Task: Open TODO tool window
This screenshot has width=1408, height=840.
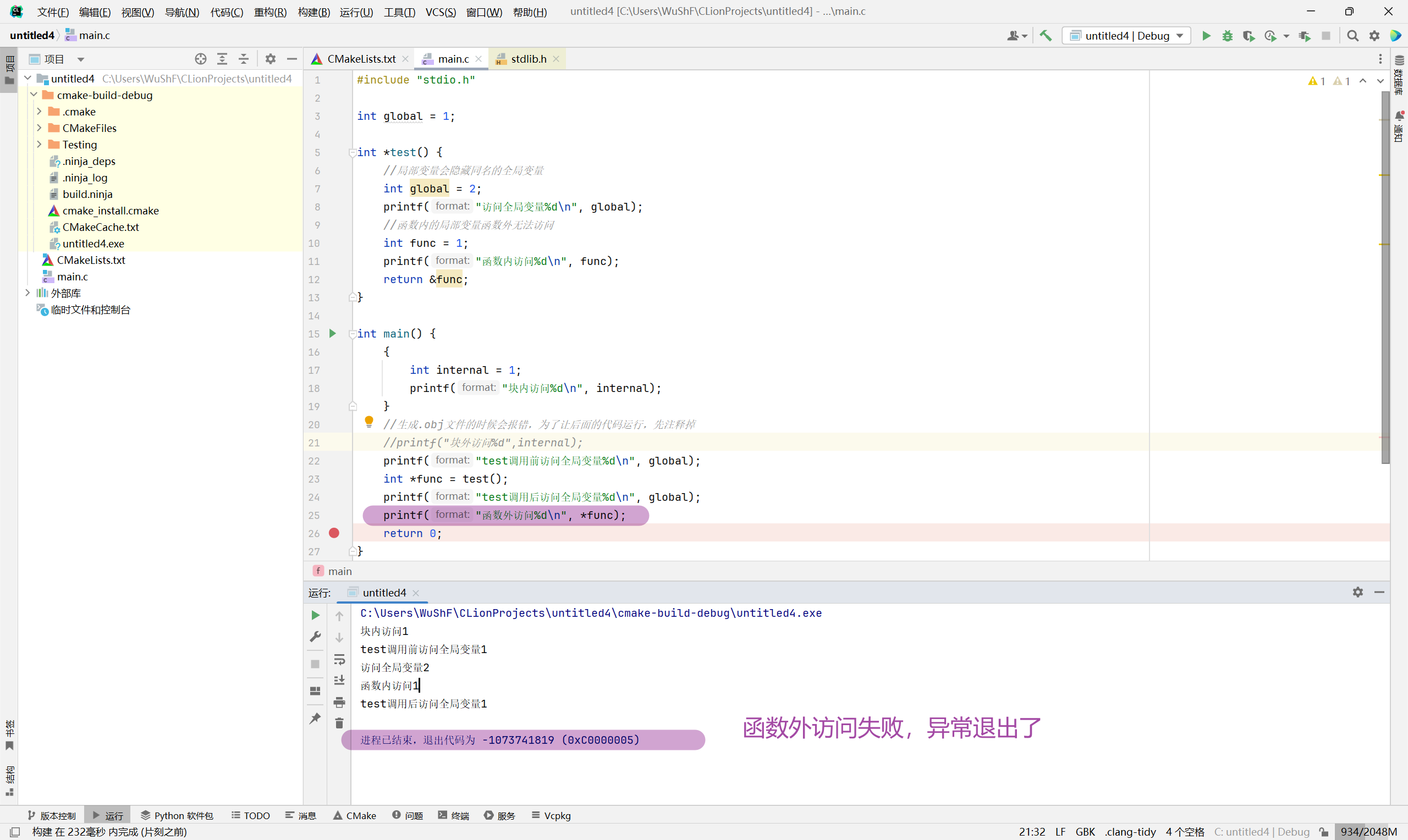Action: (x=250, y=815)
